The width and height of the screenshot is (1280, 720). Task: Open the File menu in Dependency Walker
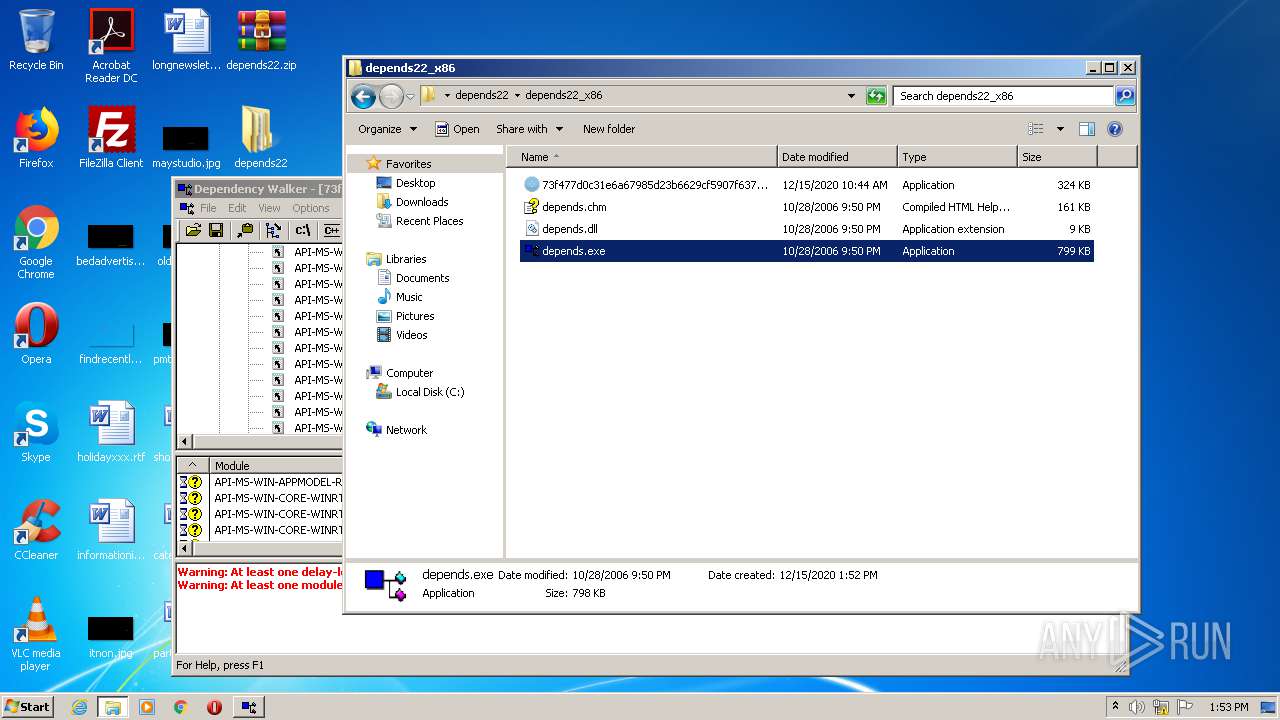click(208, 208)
